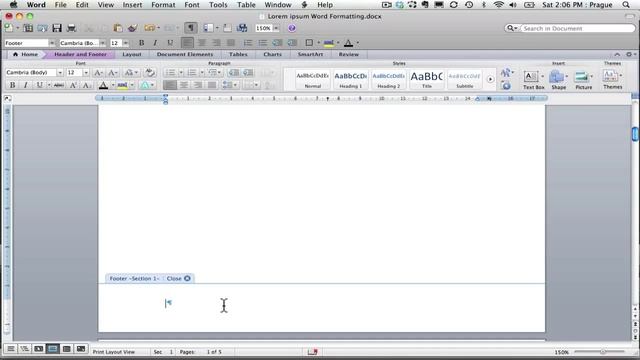Click the spelling status icon in status bar
Screen dimensions: 640x360
pyautogui.click(x=313, y=351)
